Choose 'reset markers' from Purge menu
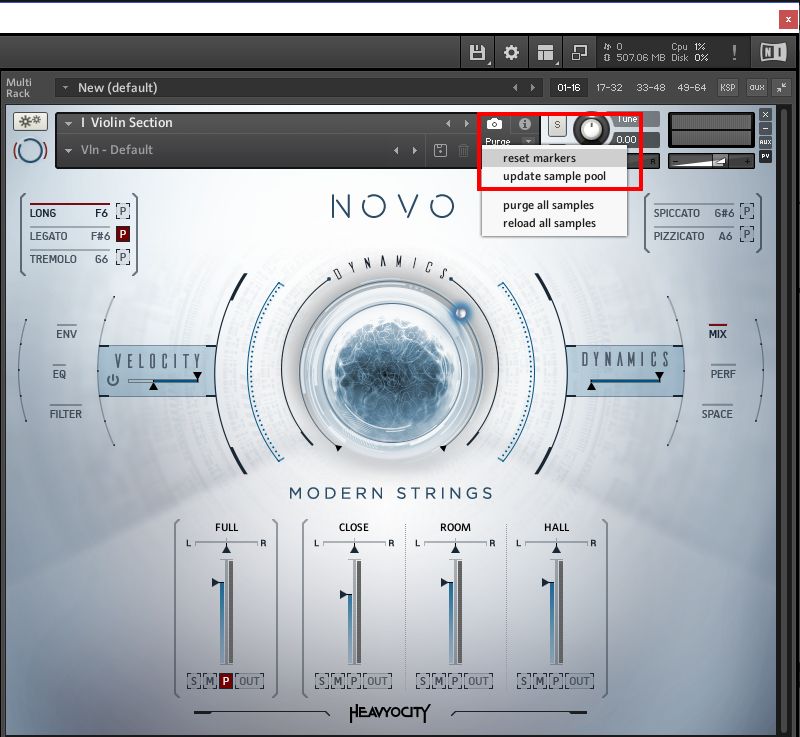Screen dimensions: 800x737 pos(554,158)
